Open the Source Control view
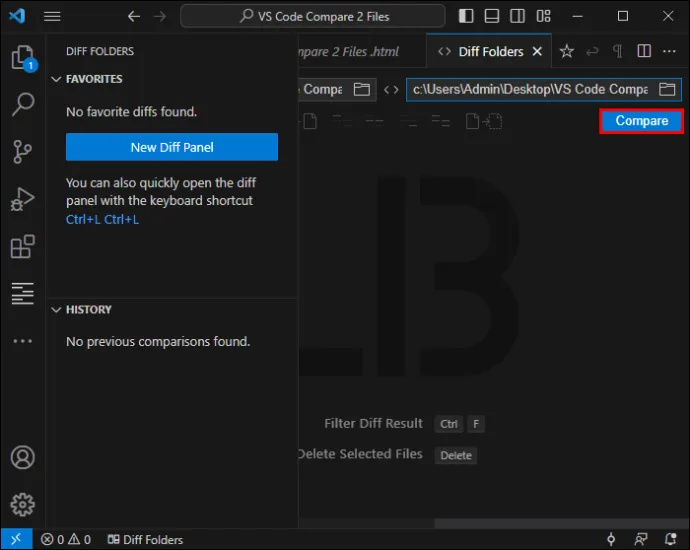690x550 pixels. coord(22,152)
